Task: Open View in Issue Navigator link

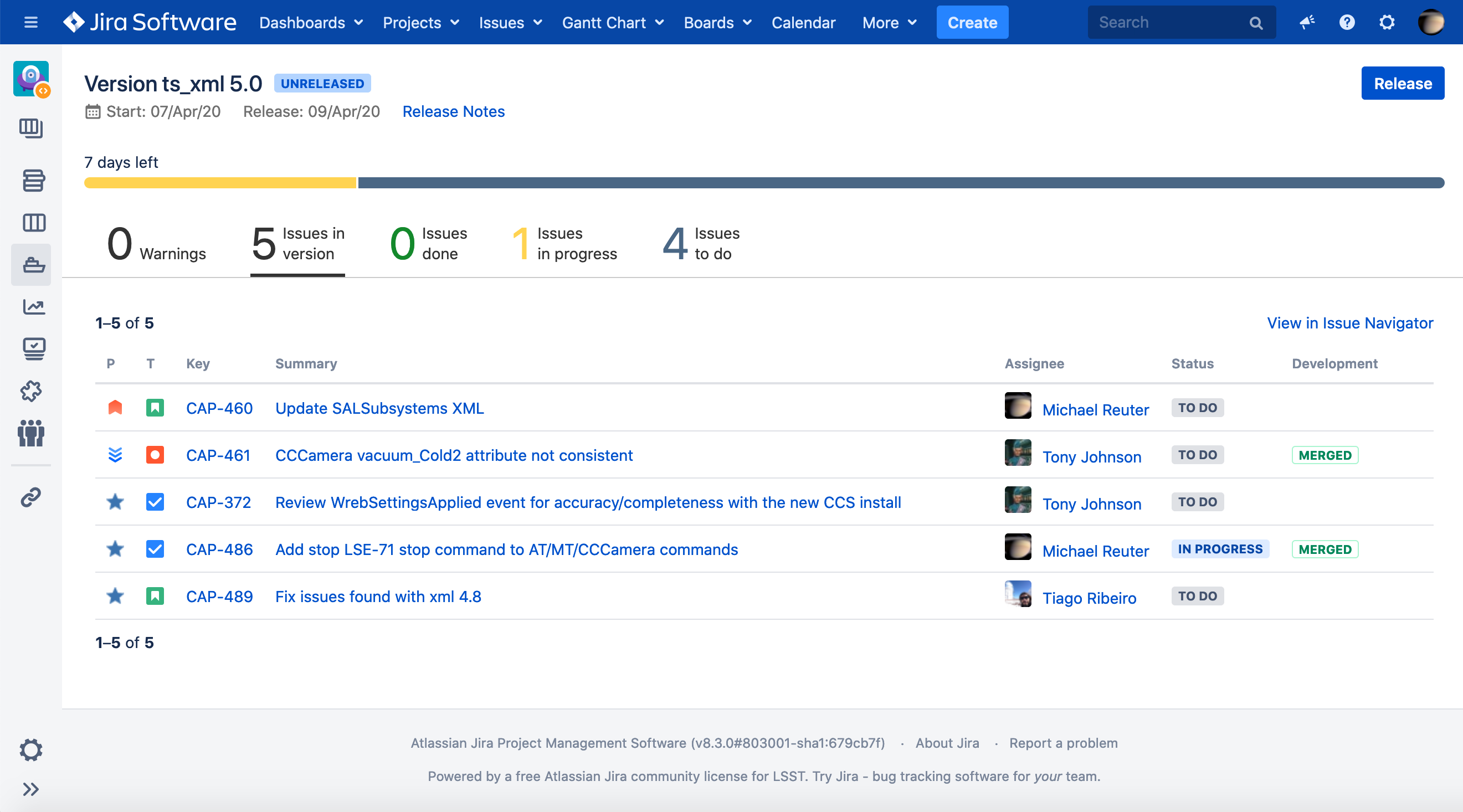Action: coord(1349,323)
